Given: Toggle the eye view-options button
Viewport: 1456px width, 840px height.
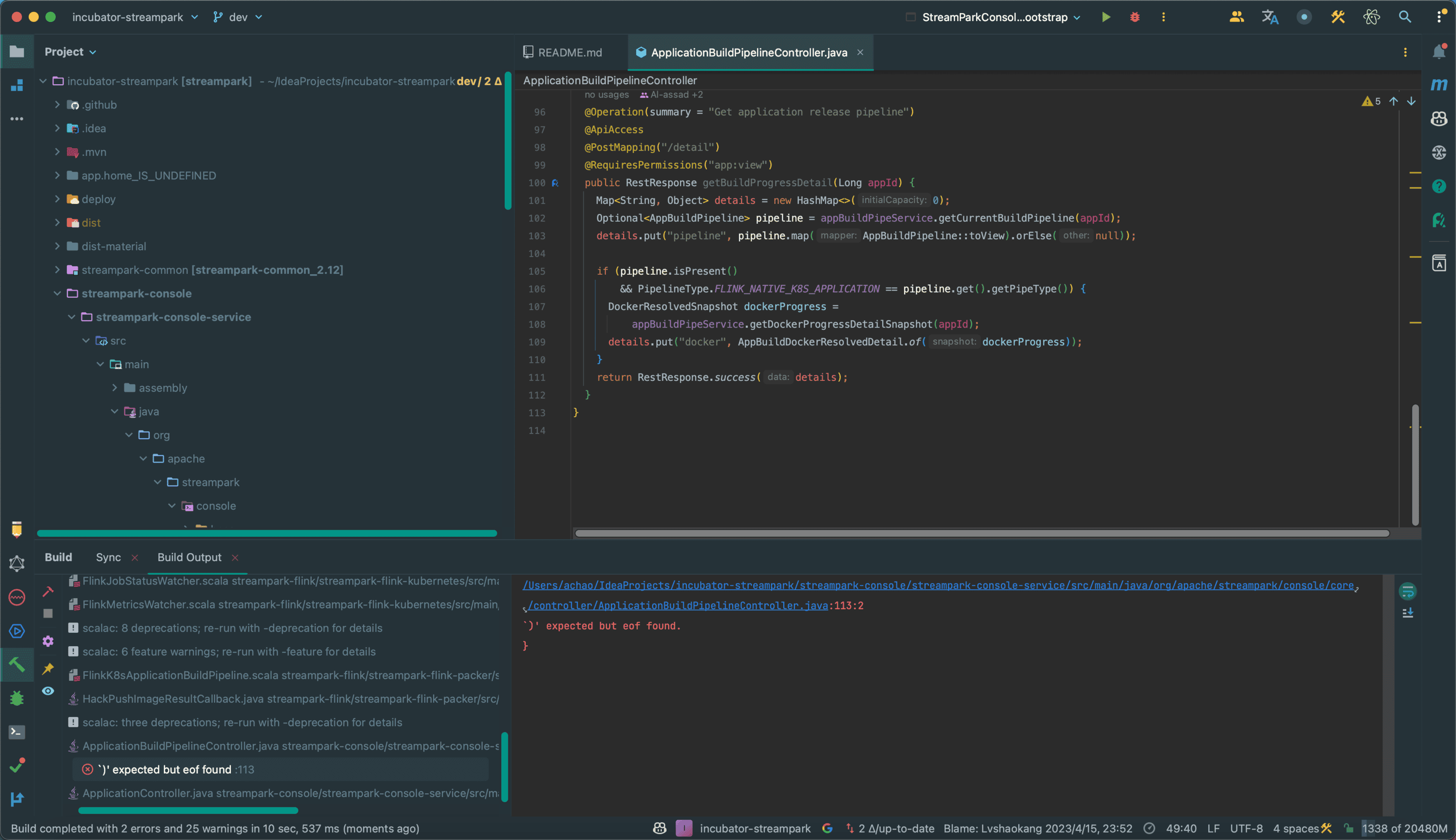Looking at the screenshot, I should pyautogui.click(x=48, y=691).
